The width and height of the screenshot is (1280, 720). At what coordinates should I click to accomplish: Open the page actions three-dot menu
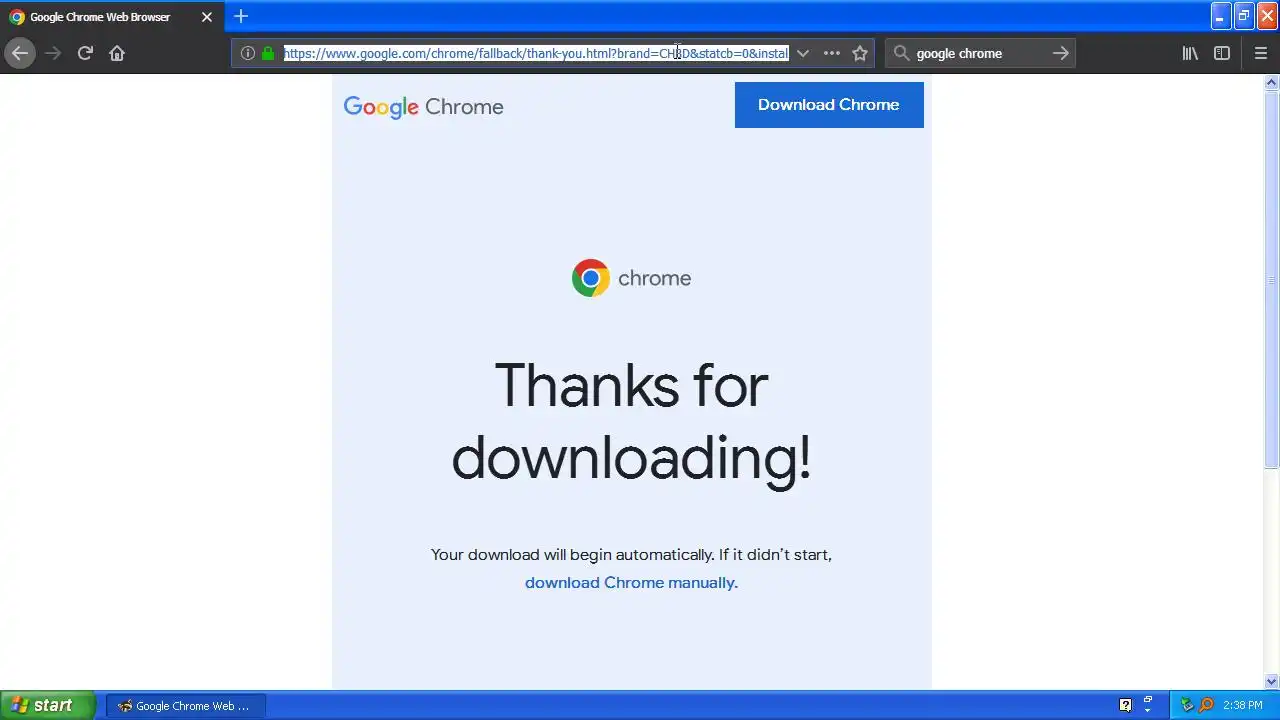click(x=831, y=53)
